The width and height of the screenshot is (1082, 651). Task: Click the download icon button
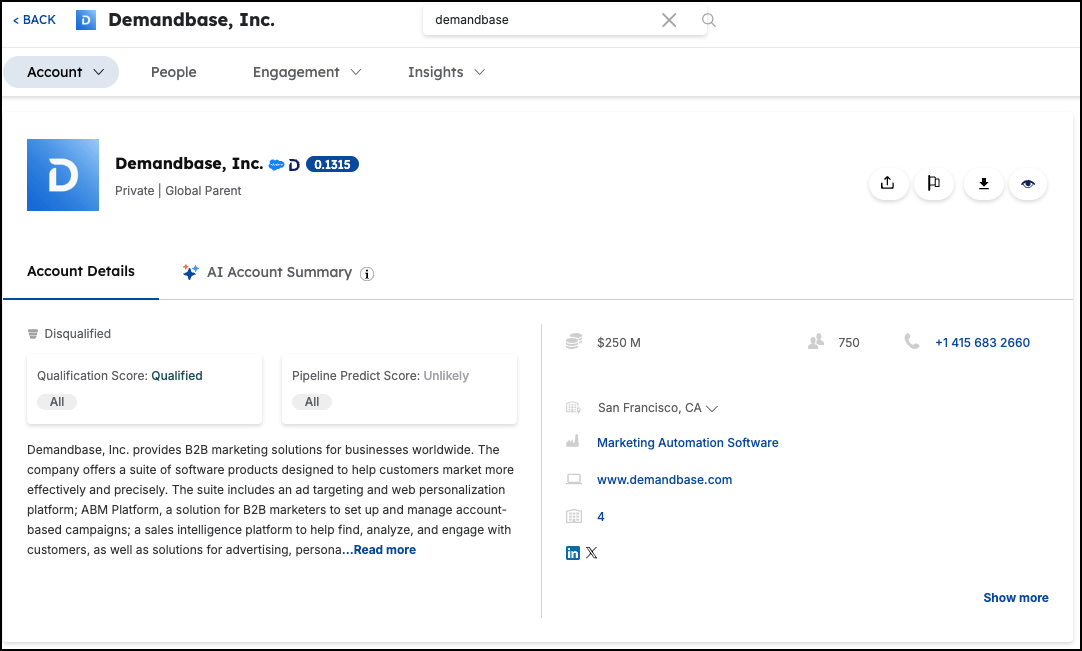[984, 184]
